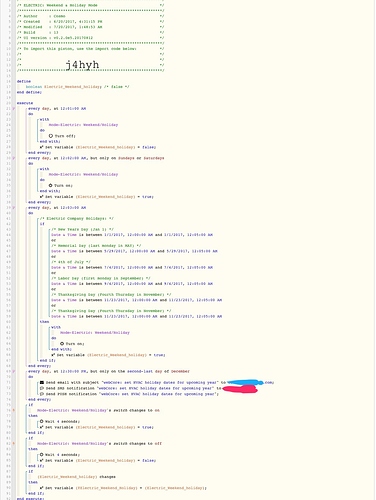Viewport: 376px width, 500px height.
Task: Select the Send PUSH notification action
Action: tap(129, 394)
